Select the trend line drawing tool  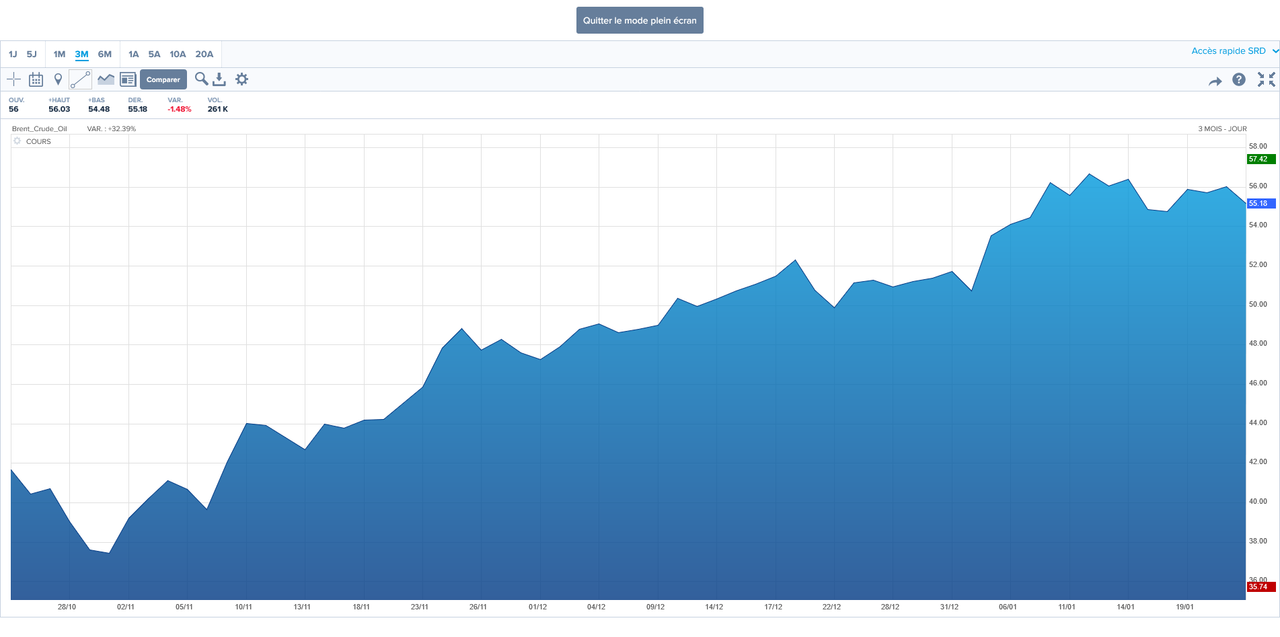click(x=81, y=79)
